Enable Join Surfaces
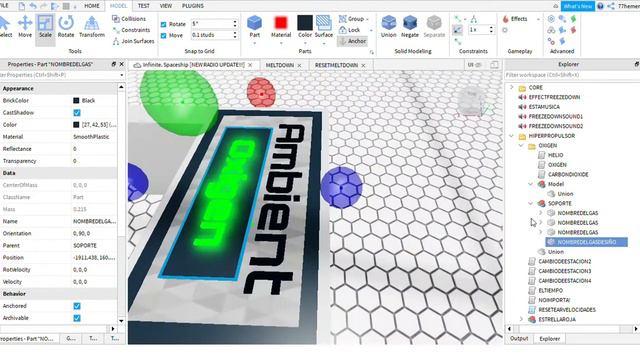 [133, 41]
